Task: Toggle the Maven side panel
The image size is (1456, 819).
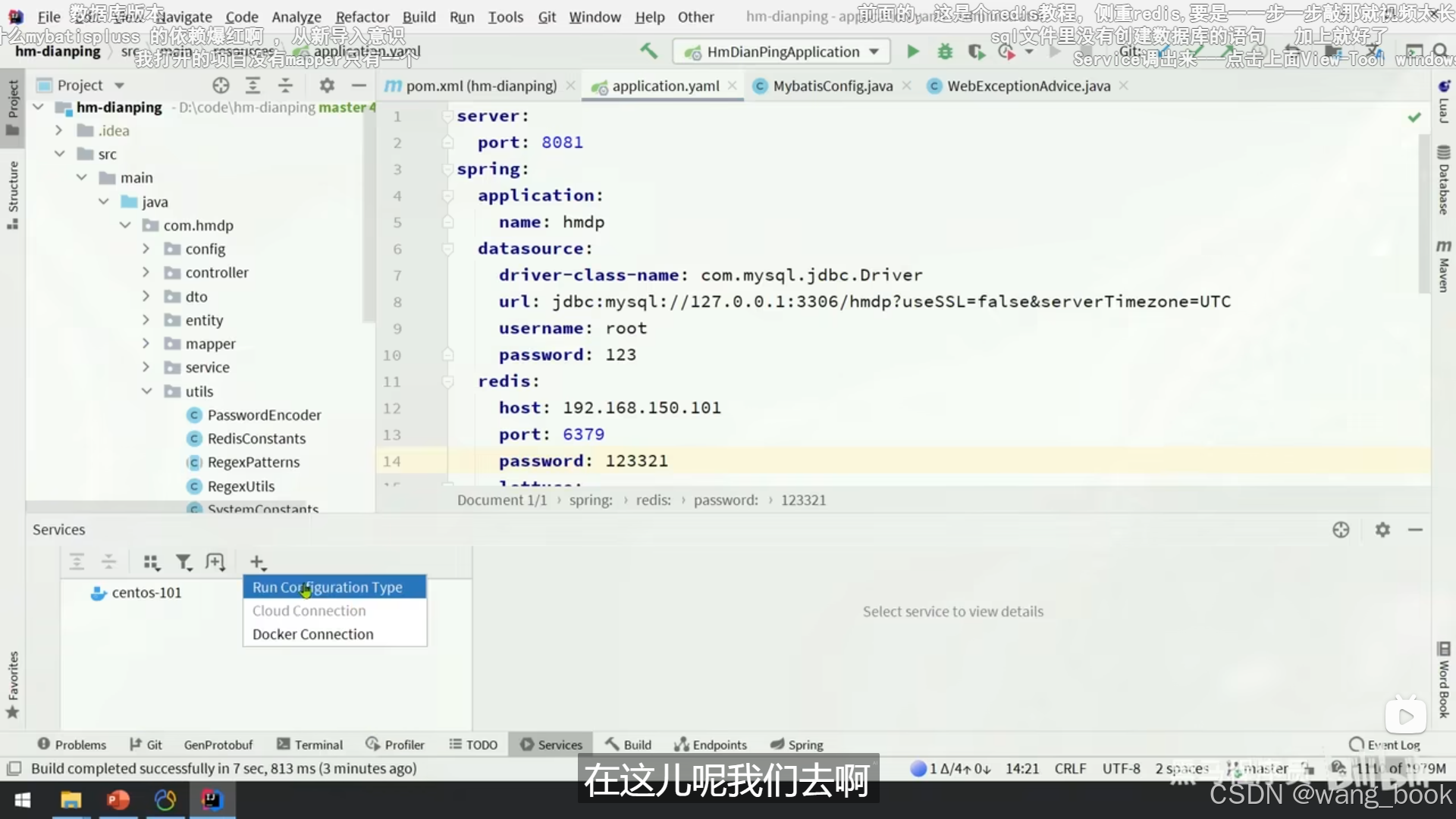Action: tap(1444, 267)
